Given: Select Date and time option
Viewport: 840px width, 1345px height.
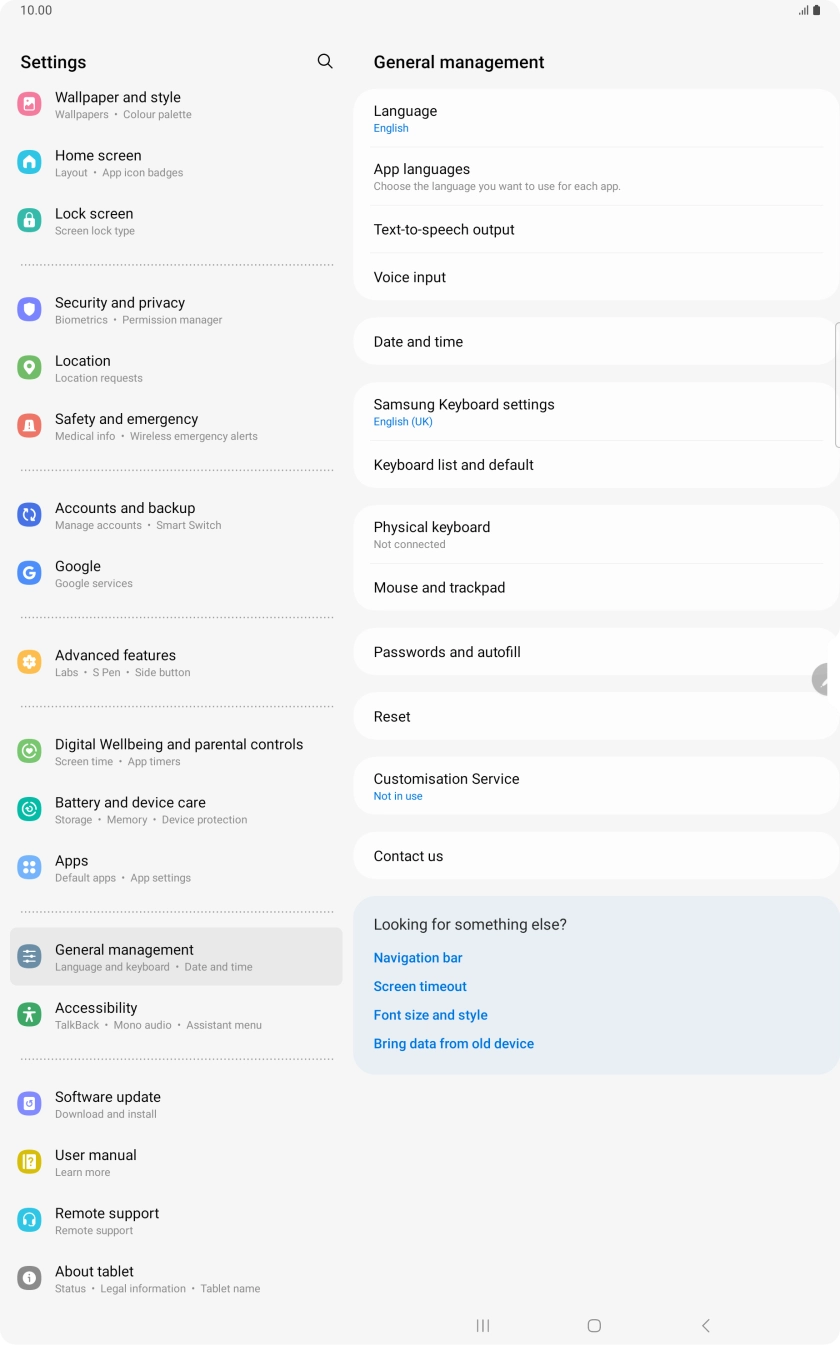Looking at the screenshot, I should click(596, 342).
